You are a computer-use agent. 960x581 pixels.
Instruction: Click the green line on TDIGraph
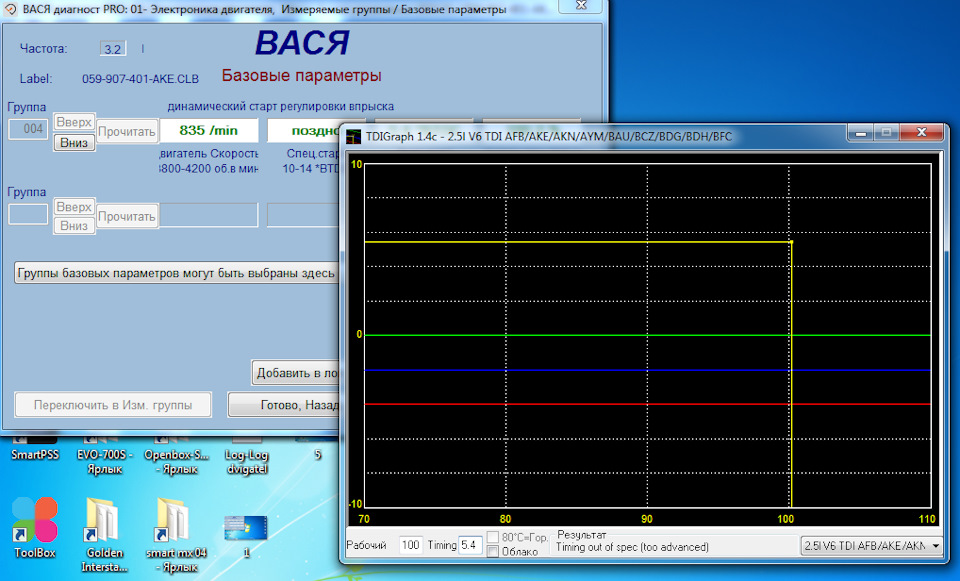(648, 335)
